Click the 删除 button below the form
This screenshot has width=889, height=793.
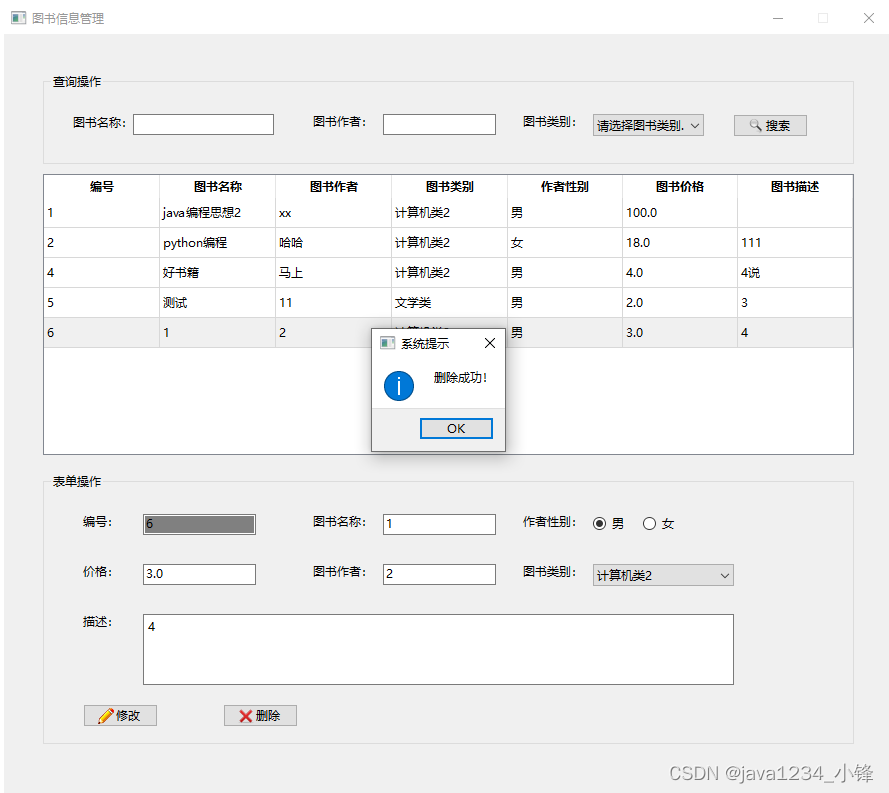[260, 715]
